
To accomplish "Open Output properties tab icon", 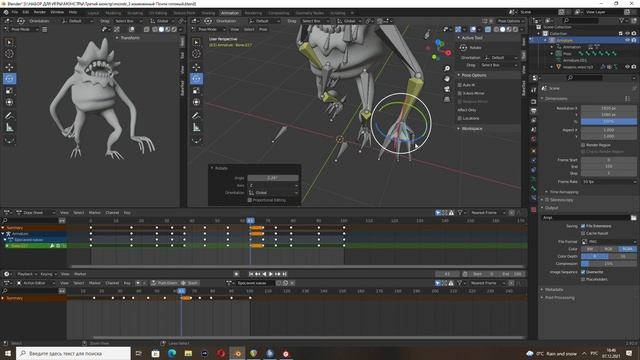I will 533,111.
